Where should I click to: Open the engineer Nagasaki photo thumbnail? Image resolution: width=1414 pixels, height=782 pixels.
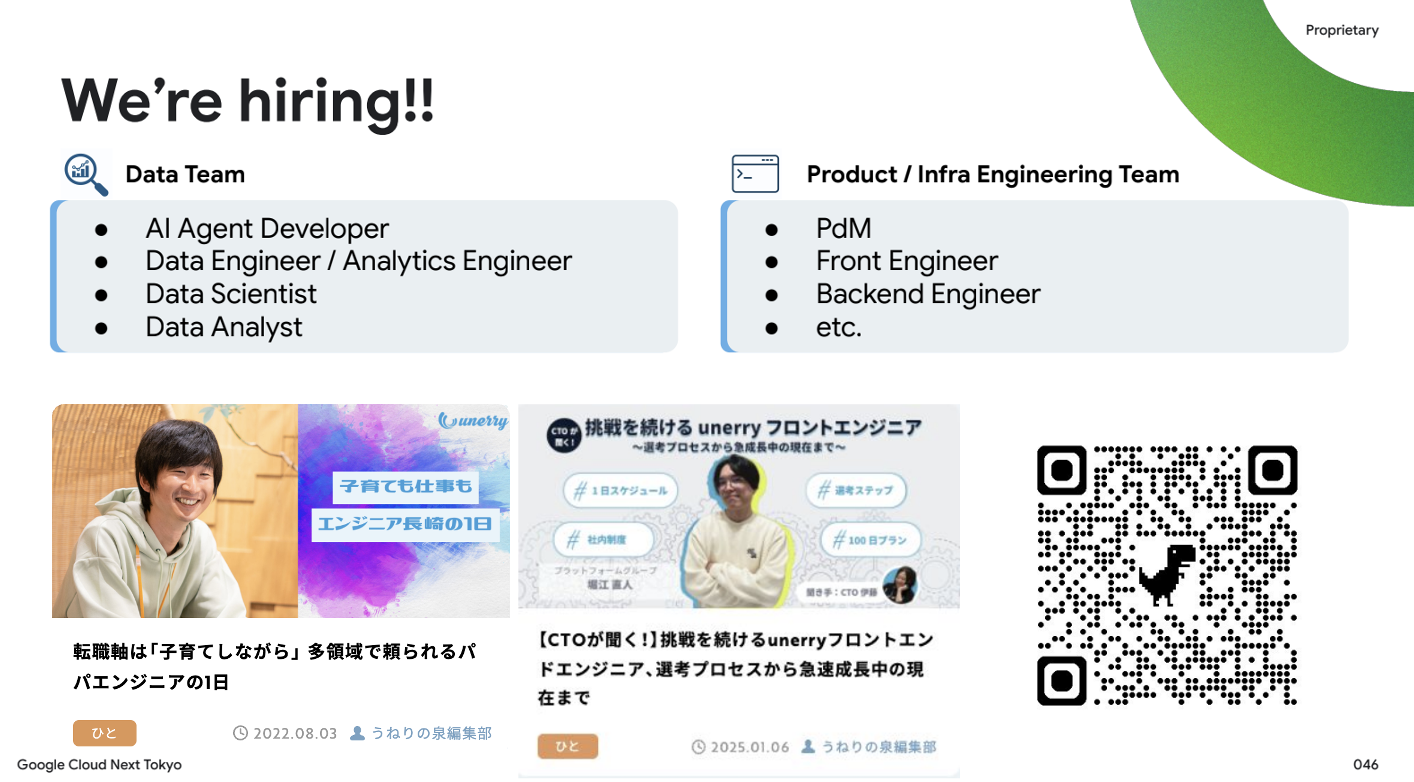[280, 511]
